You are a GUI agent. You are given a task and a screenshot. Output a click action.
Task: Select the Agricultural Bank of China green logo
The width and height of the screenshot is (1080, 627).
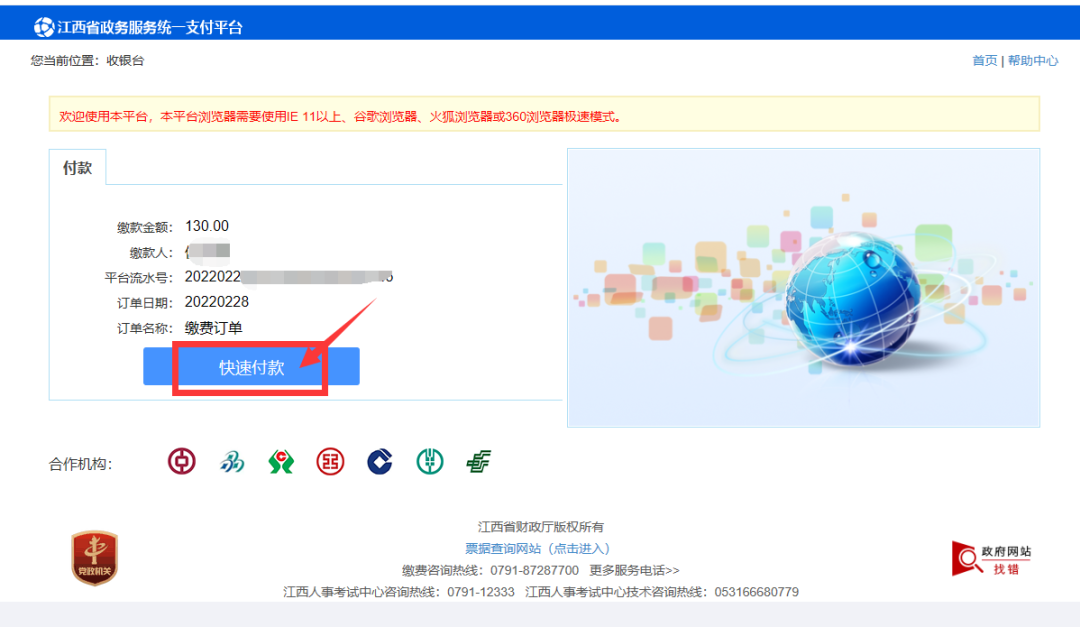pyautogui.click(x=428, y=462)
